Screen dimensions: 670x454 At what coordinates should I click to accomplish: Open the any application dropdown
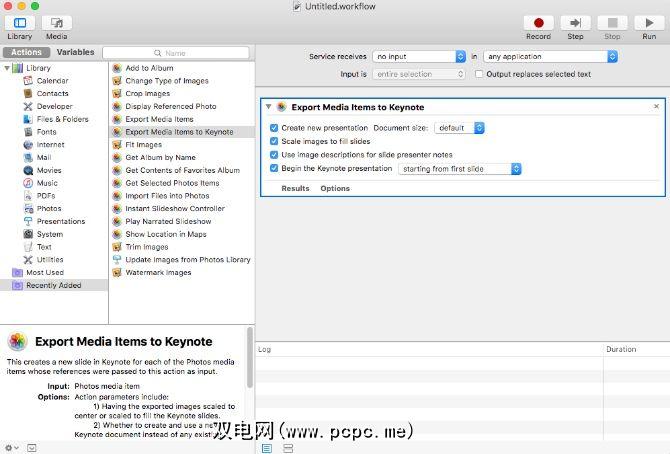click(x=550, y=56)
